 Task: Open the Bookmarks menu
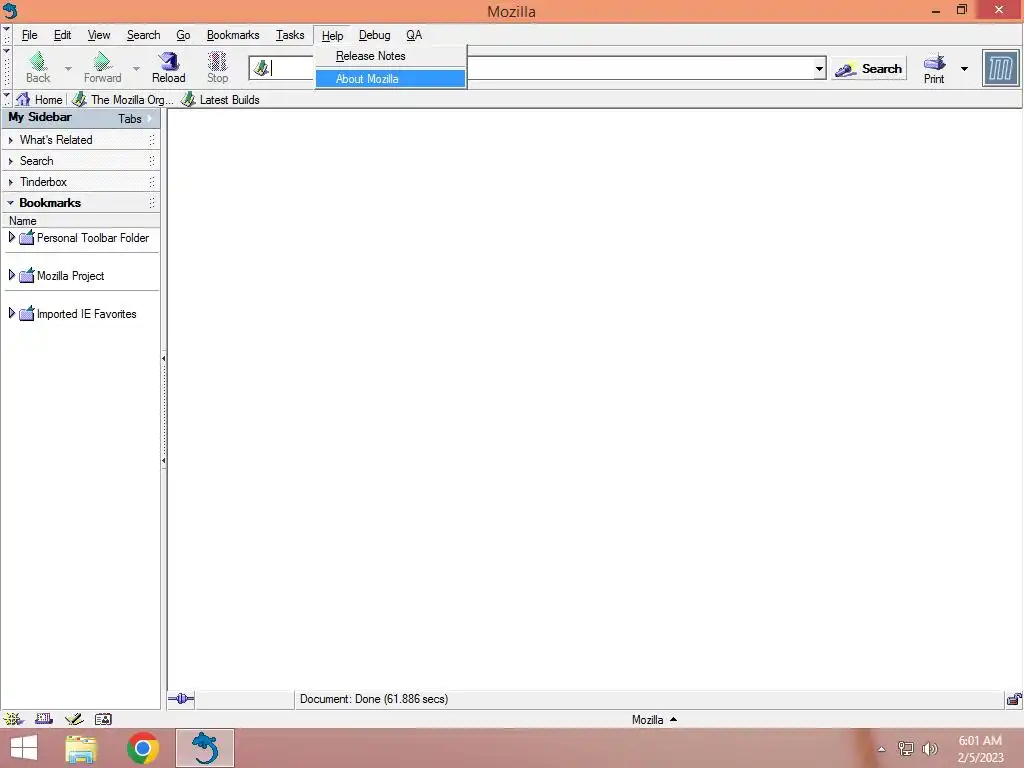coord(232,35)
